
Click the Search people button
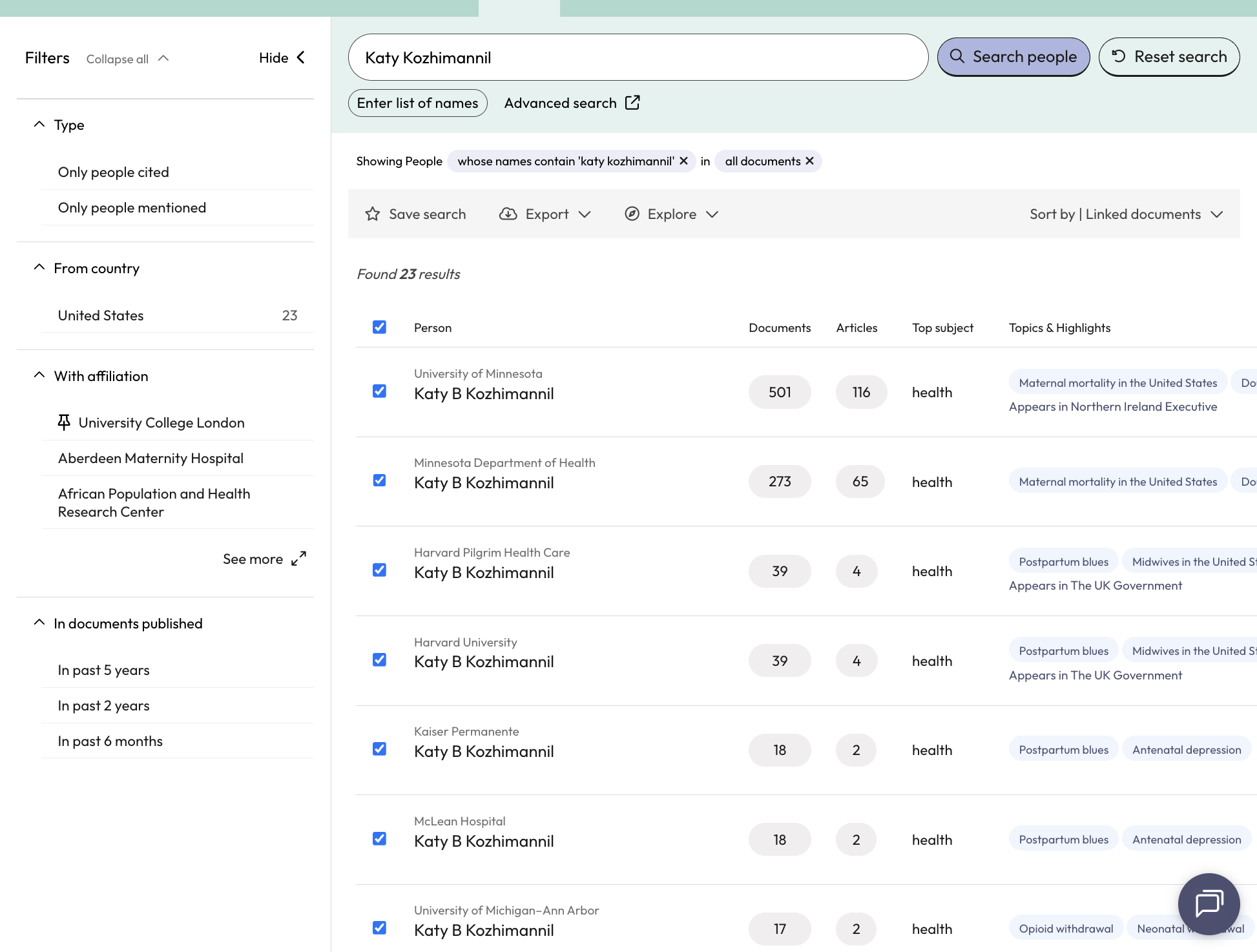[1013, 57]
